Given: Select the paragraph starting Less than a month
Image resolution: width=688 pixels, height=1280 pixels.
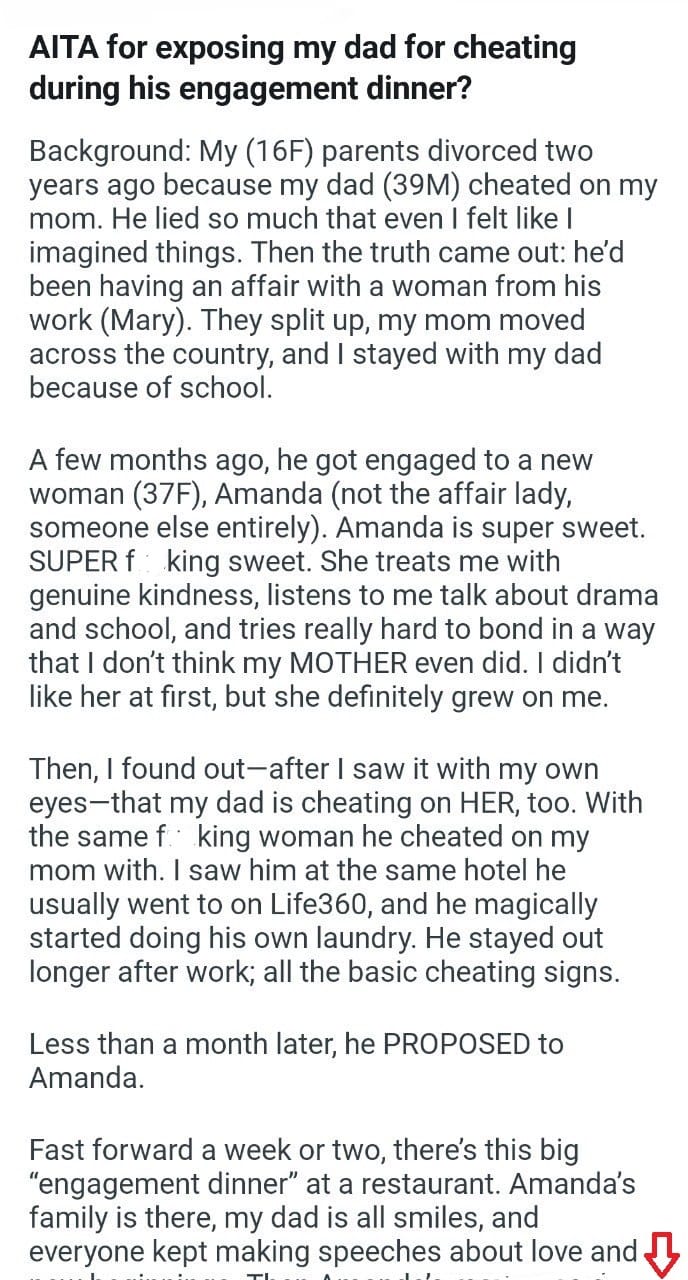Looking at the screenshot, I should 296,1061.
